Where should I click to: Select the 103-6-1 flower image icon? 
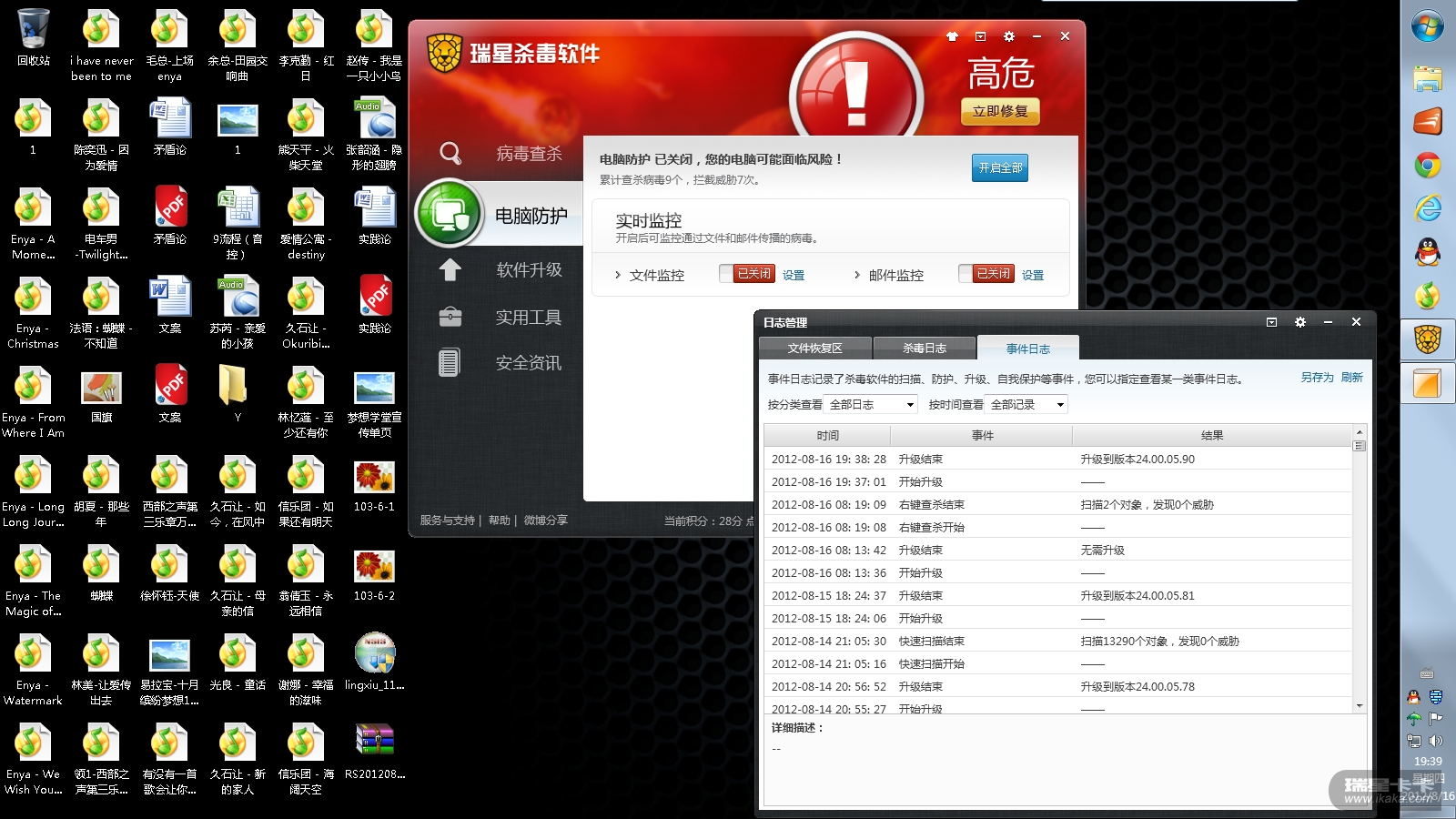375,484
